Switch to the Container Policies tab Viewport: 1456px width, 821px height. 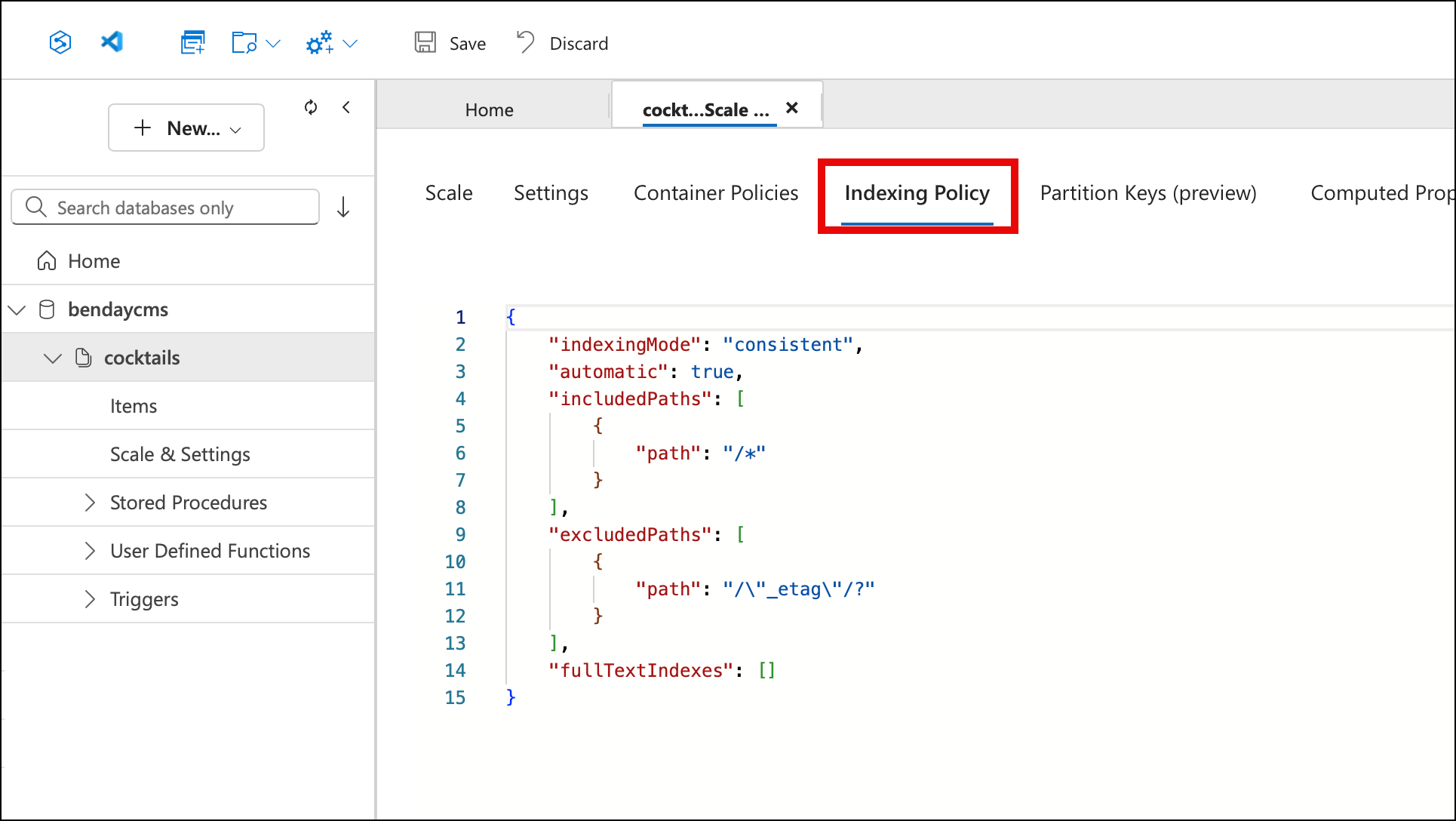point(715,193)
